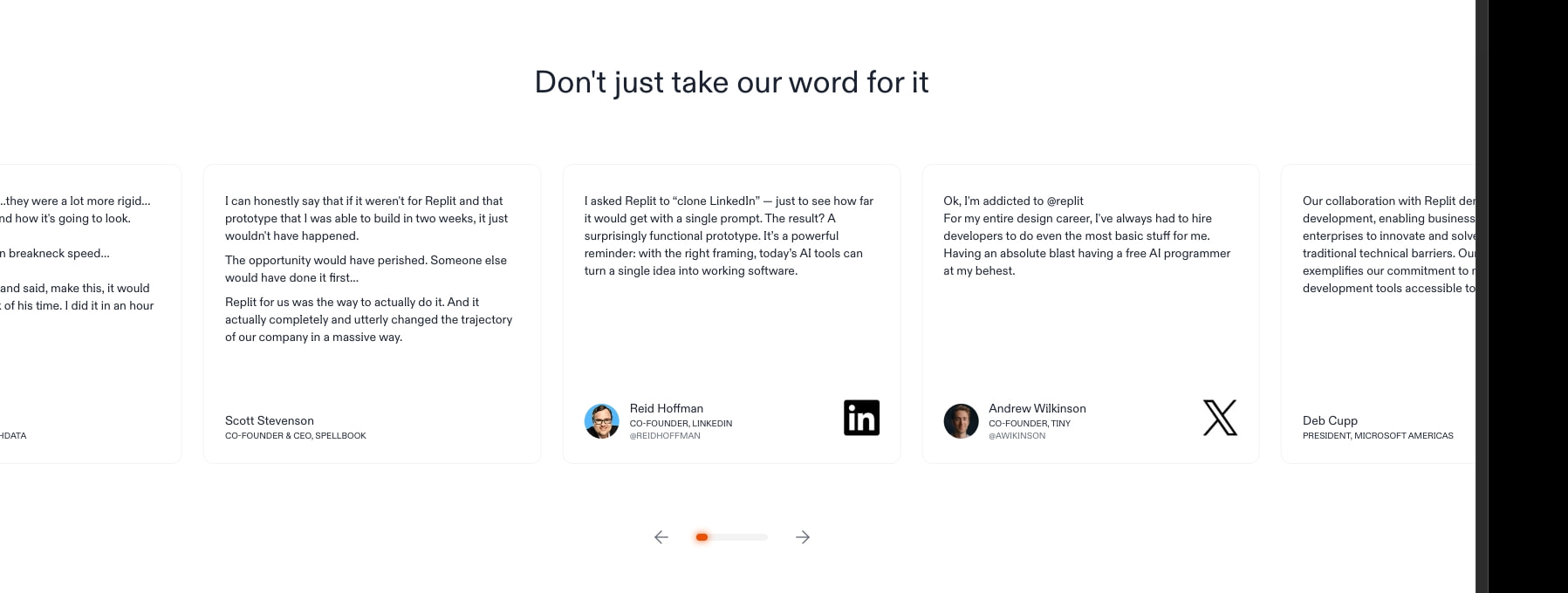Click the paragraph "Replit for us was the way"
This screenshot has height=593, width=1568.
coord(368,319)
